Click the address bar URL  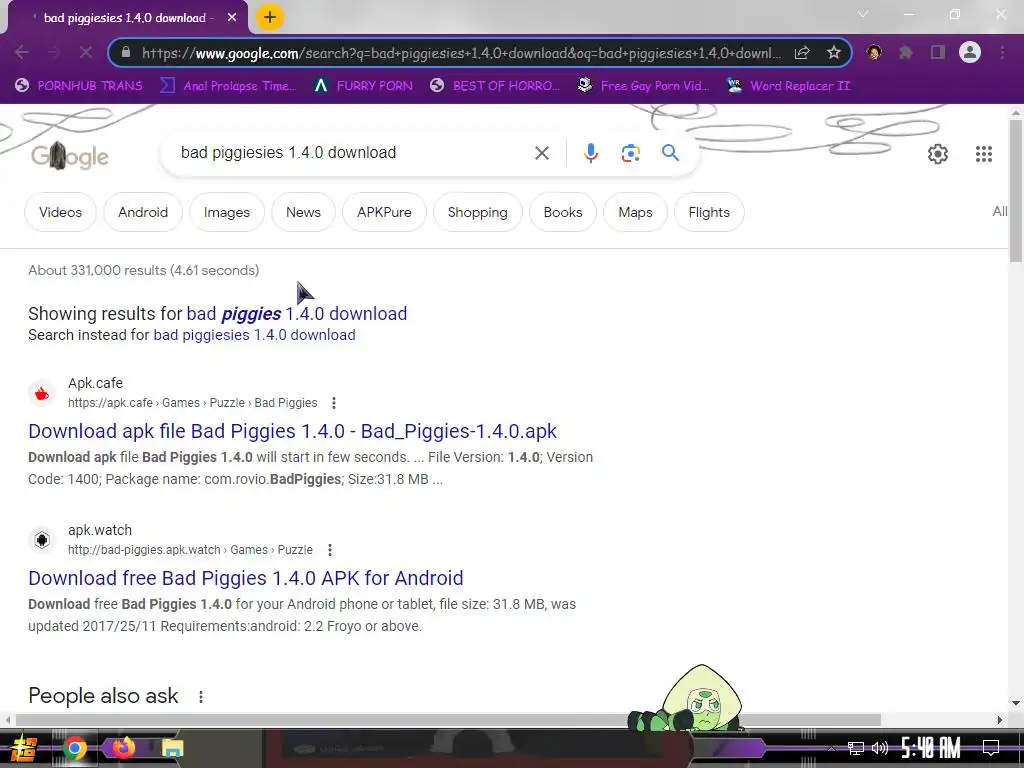tap(461, 53)
